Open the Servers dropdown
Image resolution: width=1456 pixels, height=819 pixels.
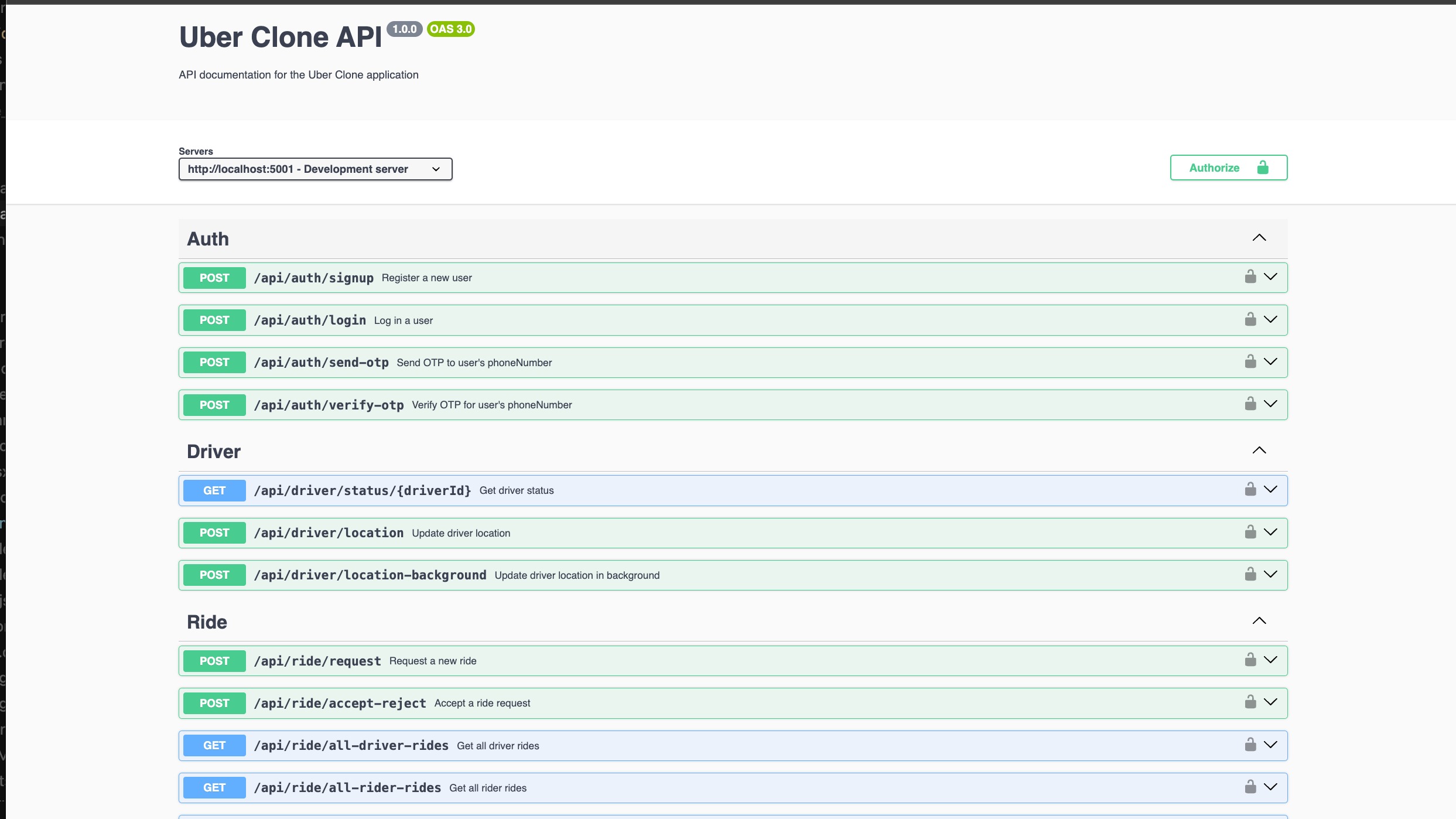tap(315, 169)
